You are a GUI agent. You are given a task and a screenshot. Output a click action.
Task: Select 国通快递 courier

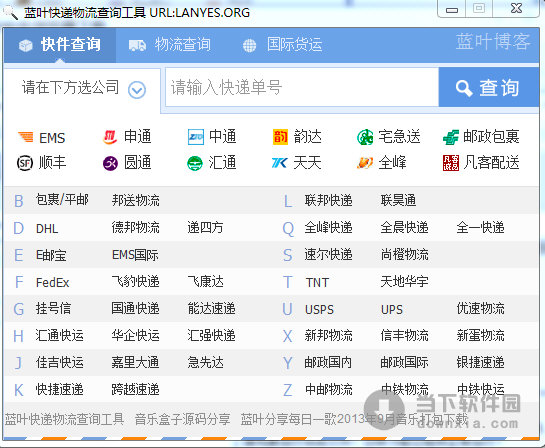[x=136, y=309]
